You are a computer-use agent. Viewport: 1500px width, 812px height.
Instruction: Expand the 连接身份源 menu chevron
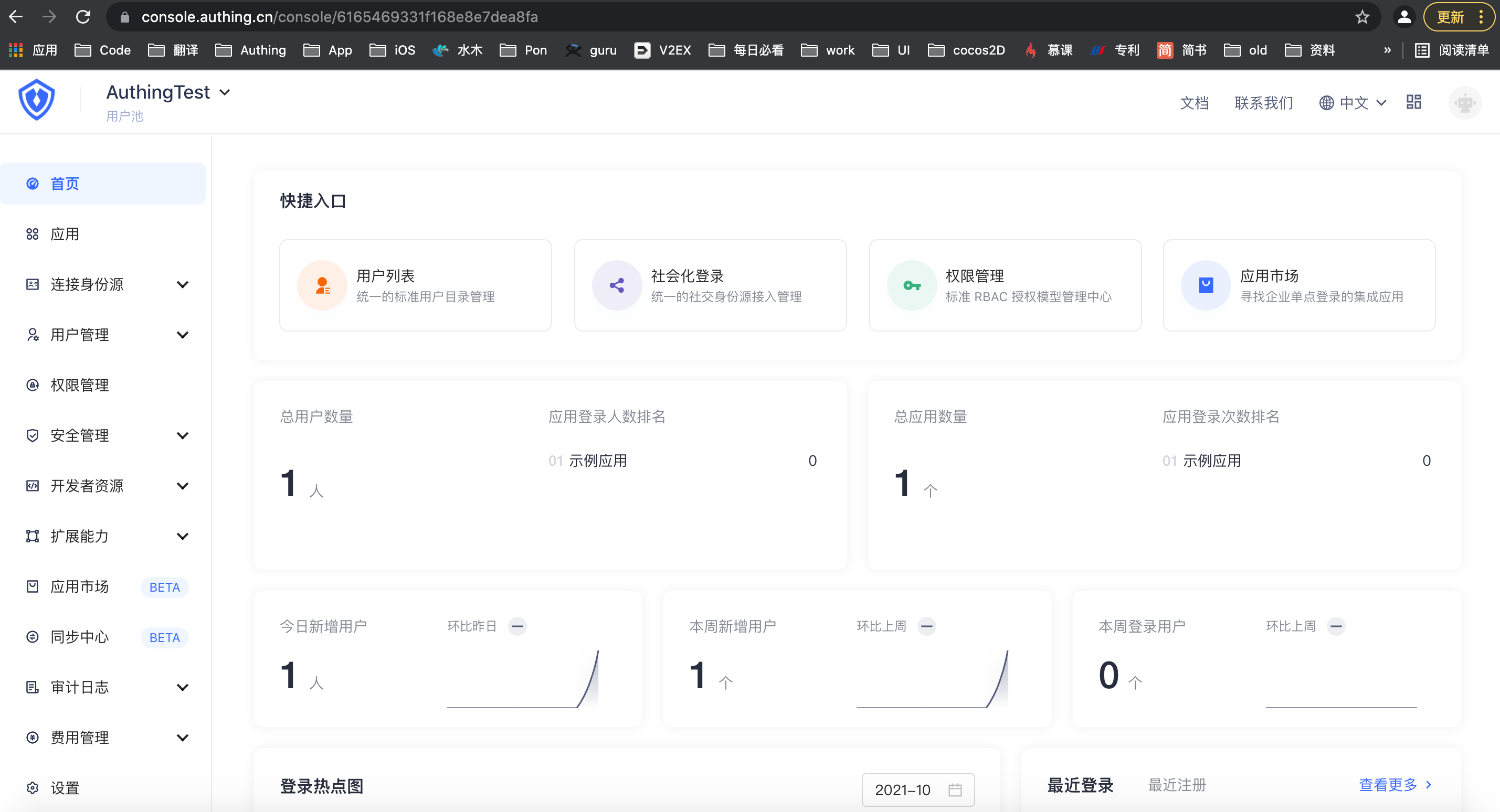182,285
